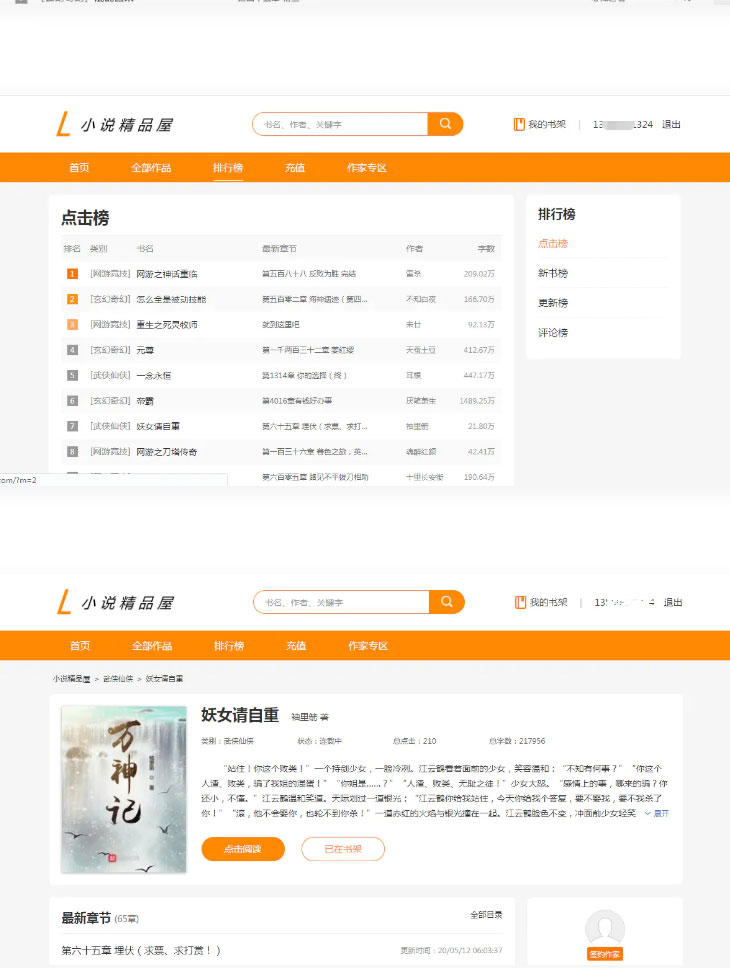Select 更新榜 in the 排行榜 sidebar

(x=553, y=303)
